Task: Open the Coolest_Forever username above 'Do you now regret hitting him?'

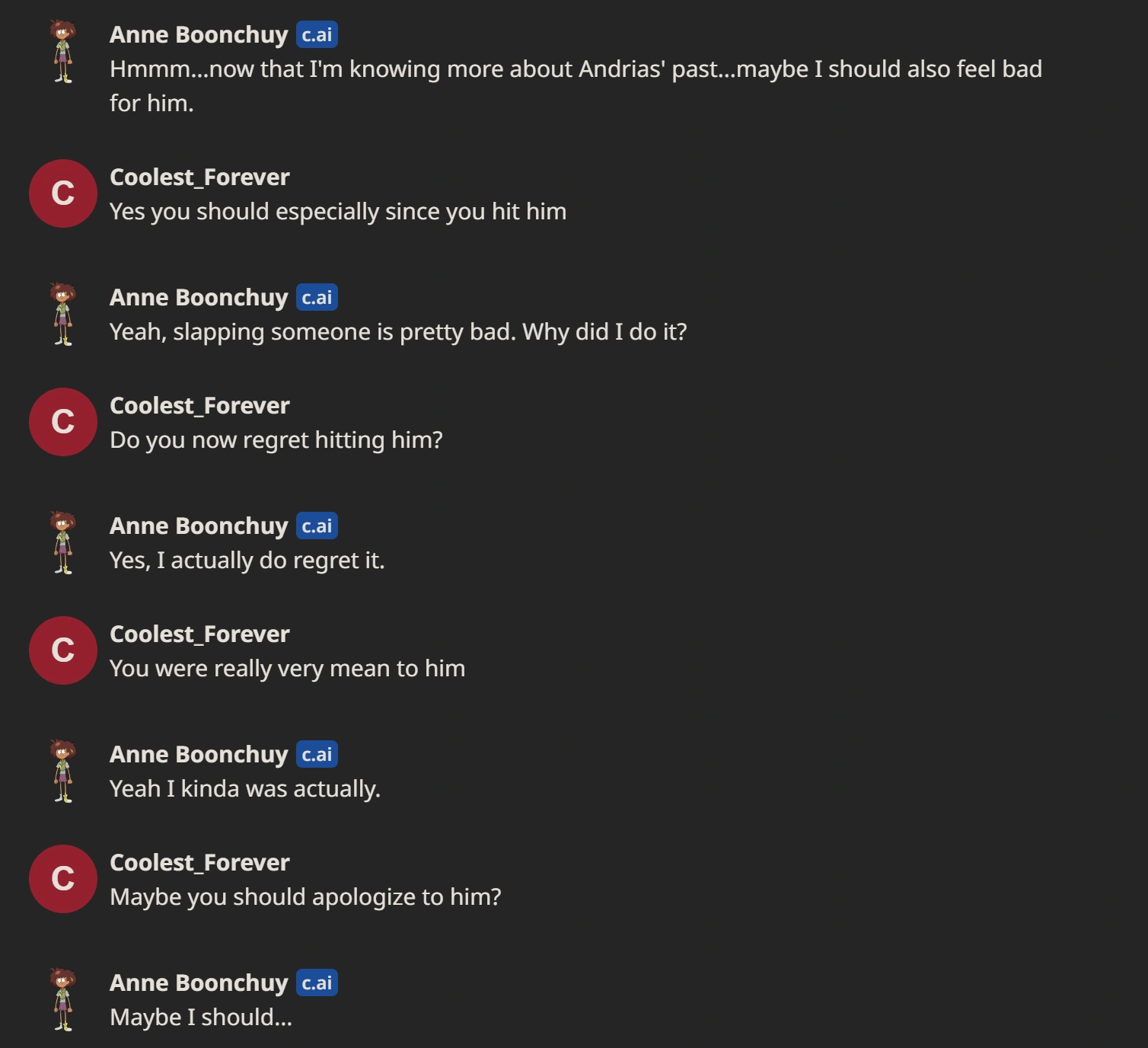Action: [199, 405]
